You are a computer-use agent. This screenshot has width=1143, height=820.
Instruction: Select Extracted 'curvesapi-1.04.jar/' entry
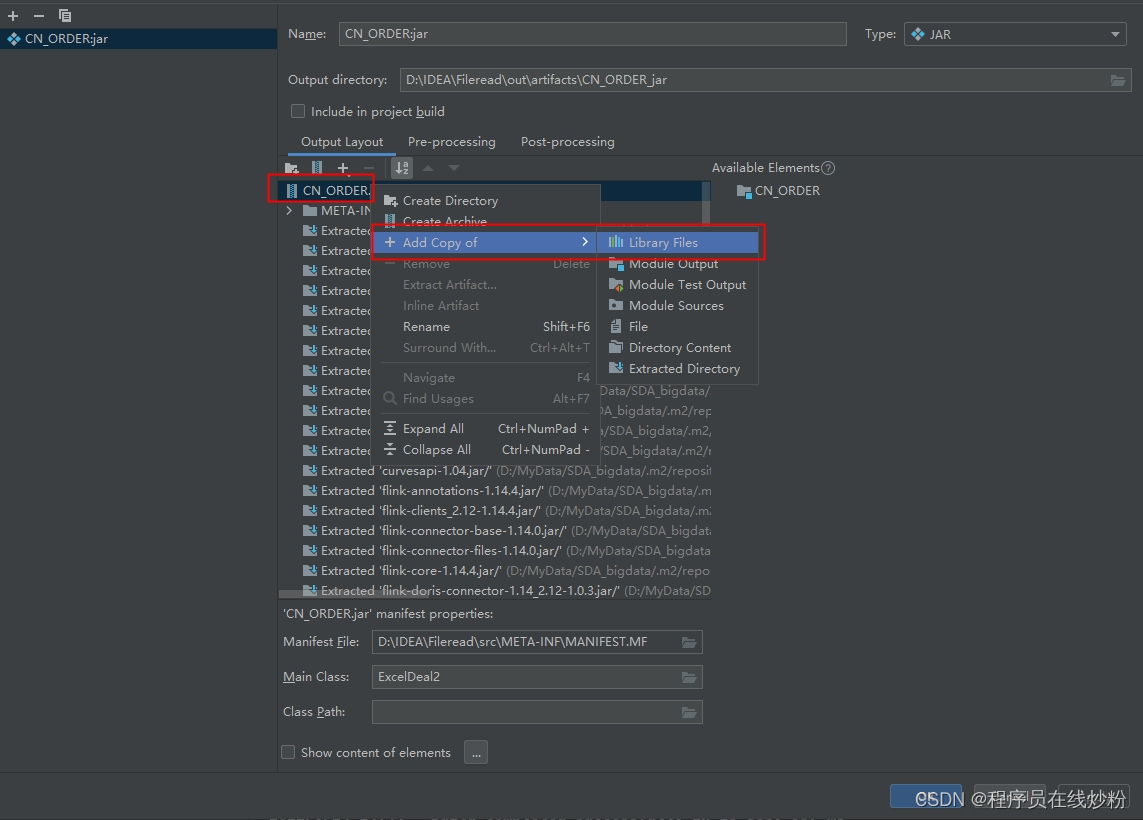(505, 472)
